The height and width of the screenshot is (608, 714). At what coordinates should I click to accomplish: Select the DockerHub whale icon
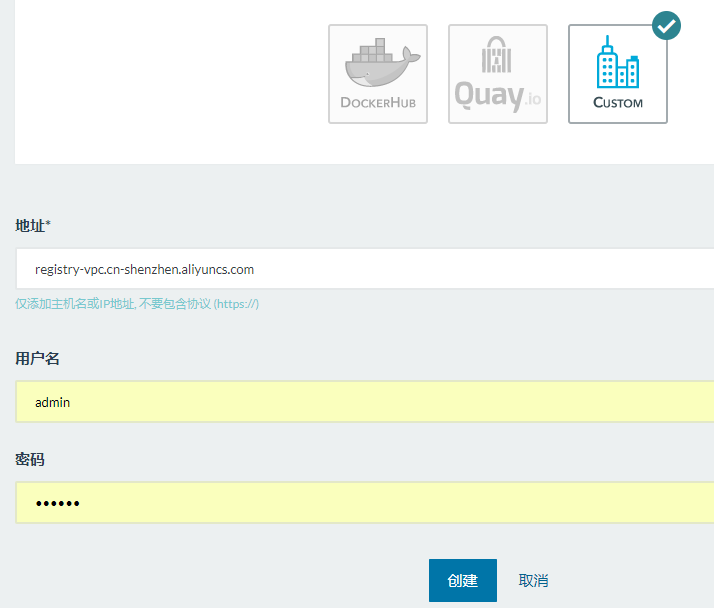tap(377, 63)
